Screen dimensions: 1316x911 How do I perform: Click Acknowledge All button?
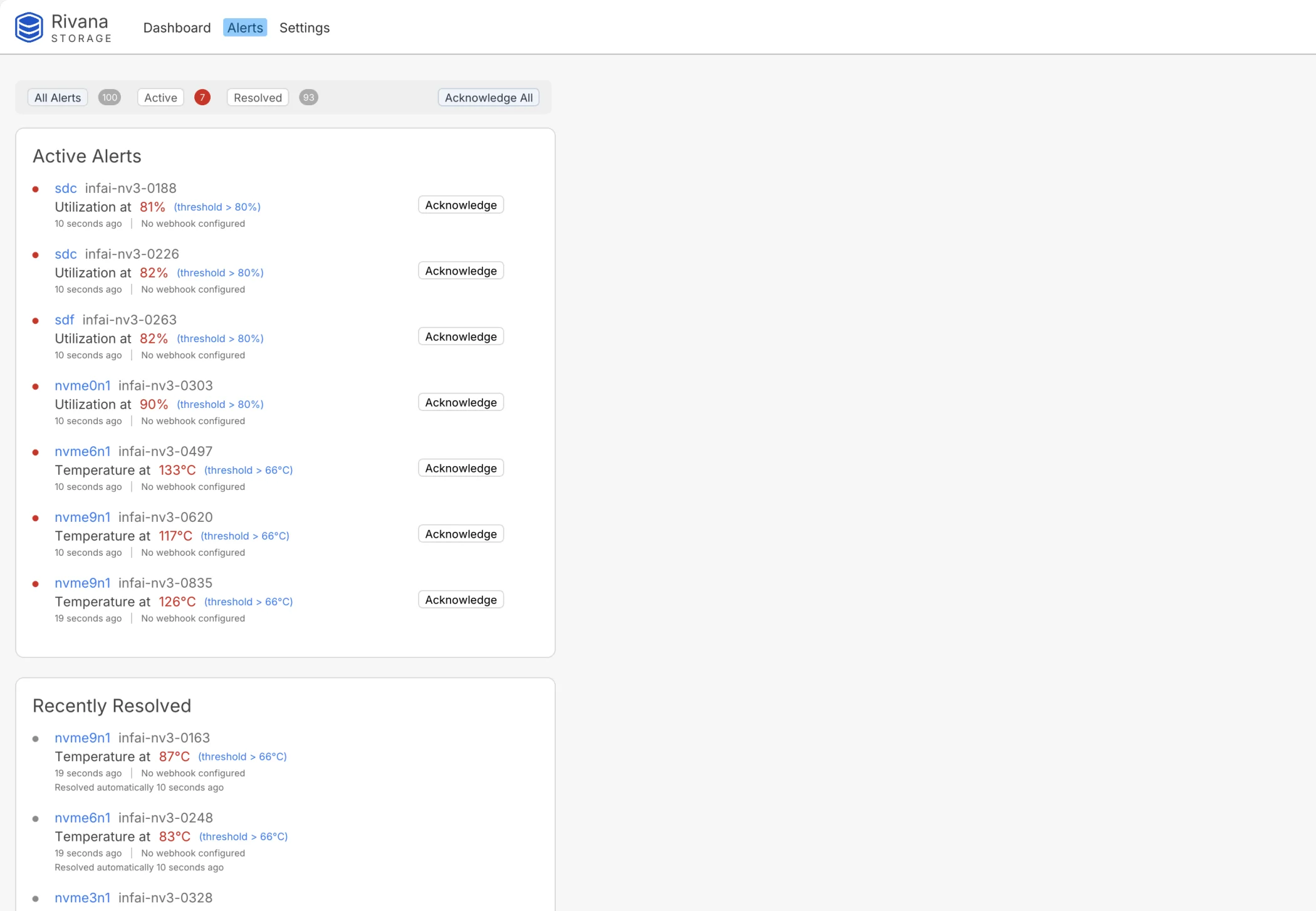click(x=489, y=98)
